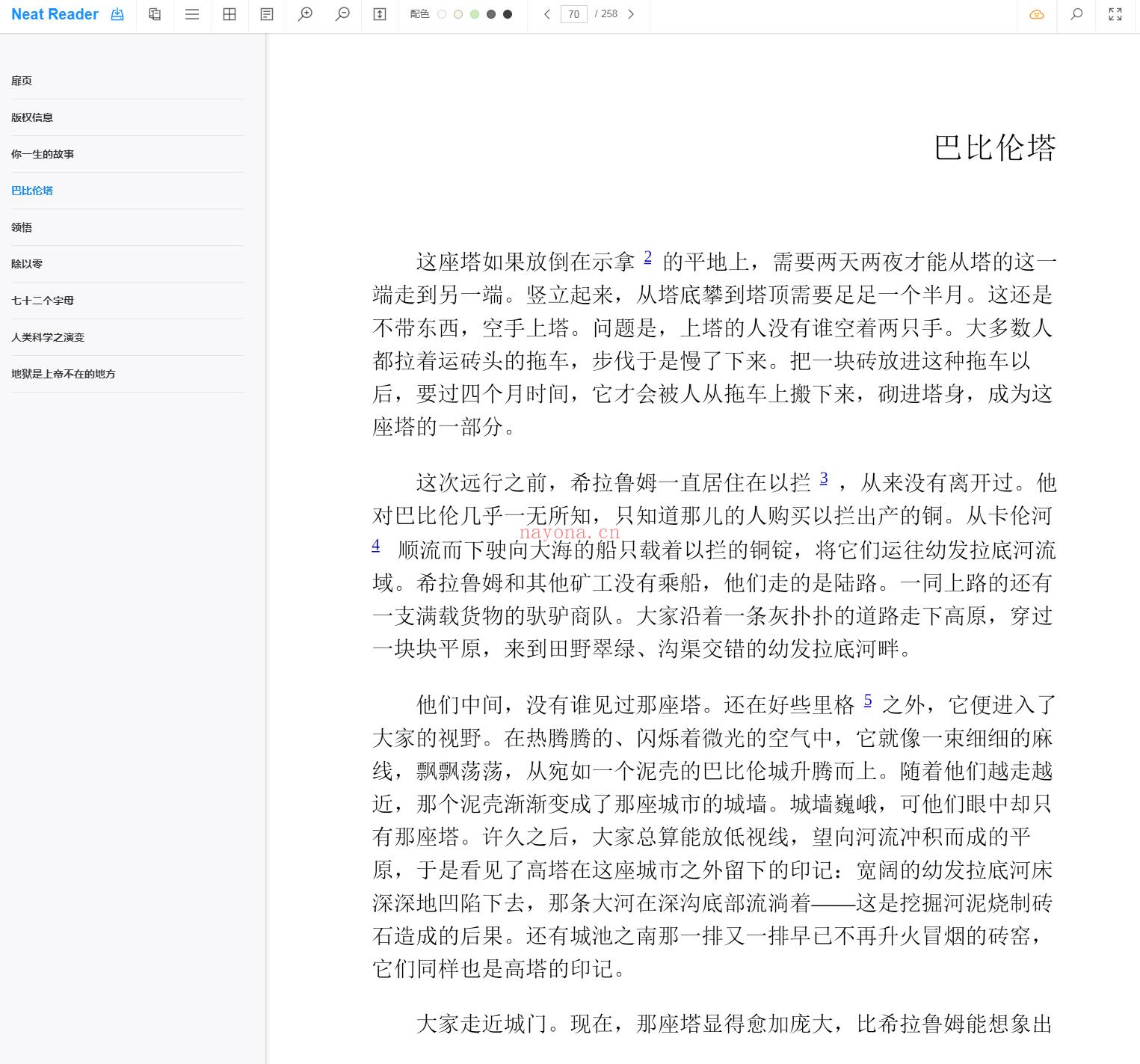The image size is (1140, 1064).
Task: Click the cloud sync icon
Action: pos(1037,14)
